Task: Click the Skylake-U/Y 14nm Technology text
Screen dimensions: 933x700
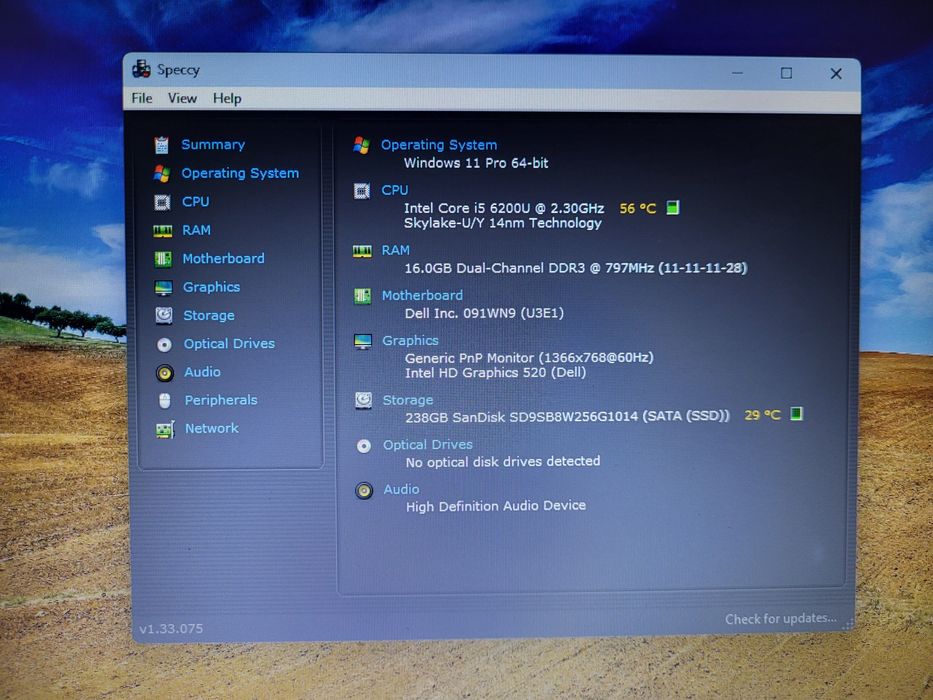Action: [x=503, y=223]
